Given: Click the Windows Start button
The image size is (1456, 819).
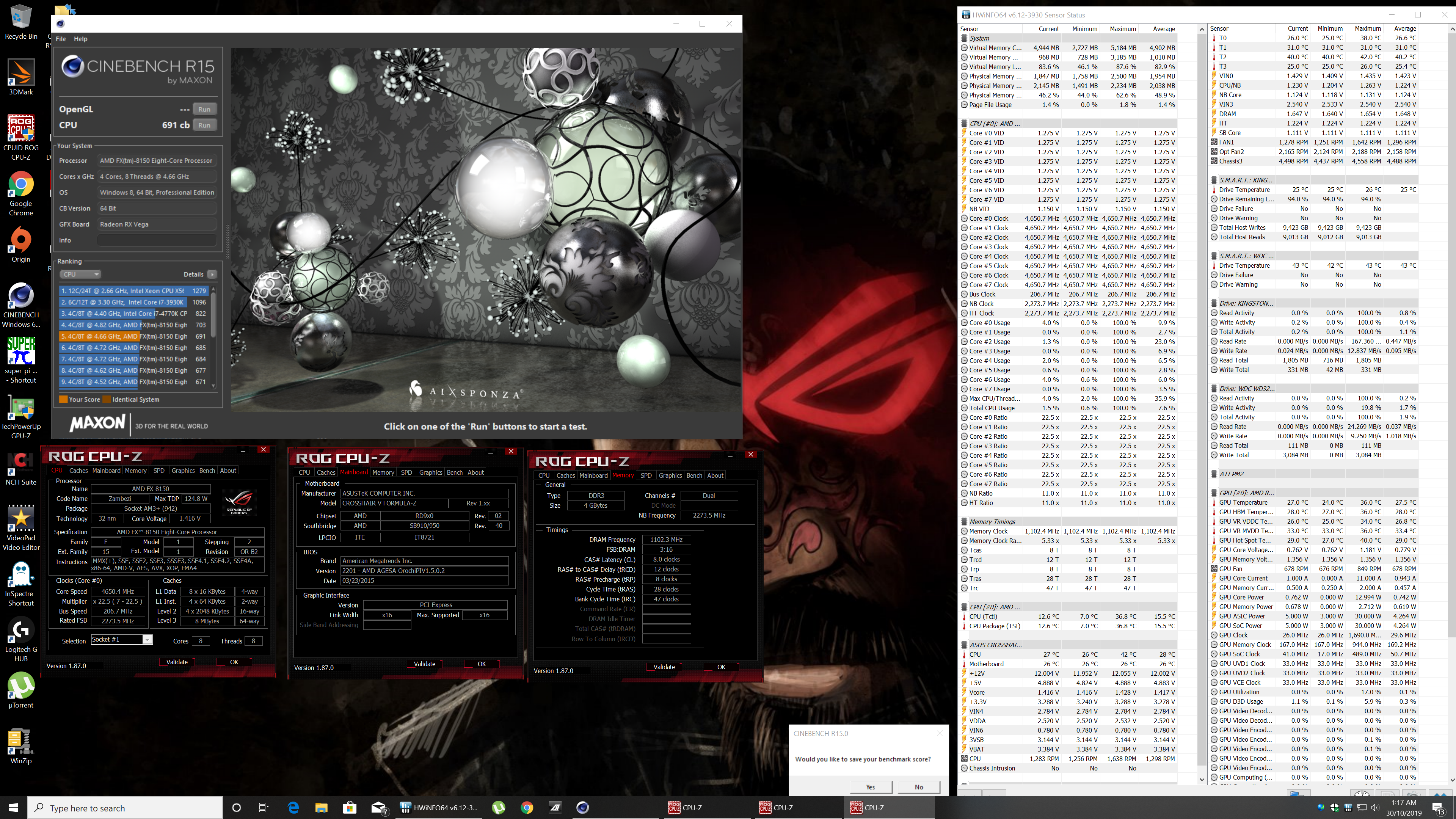Looking at the screenshot, I should (14, 808).
